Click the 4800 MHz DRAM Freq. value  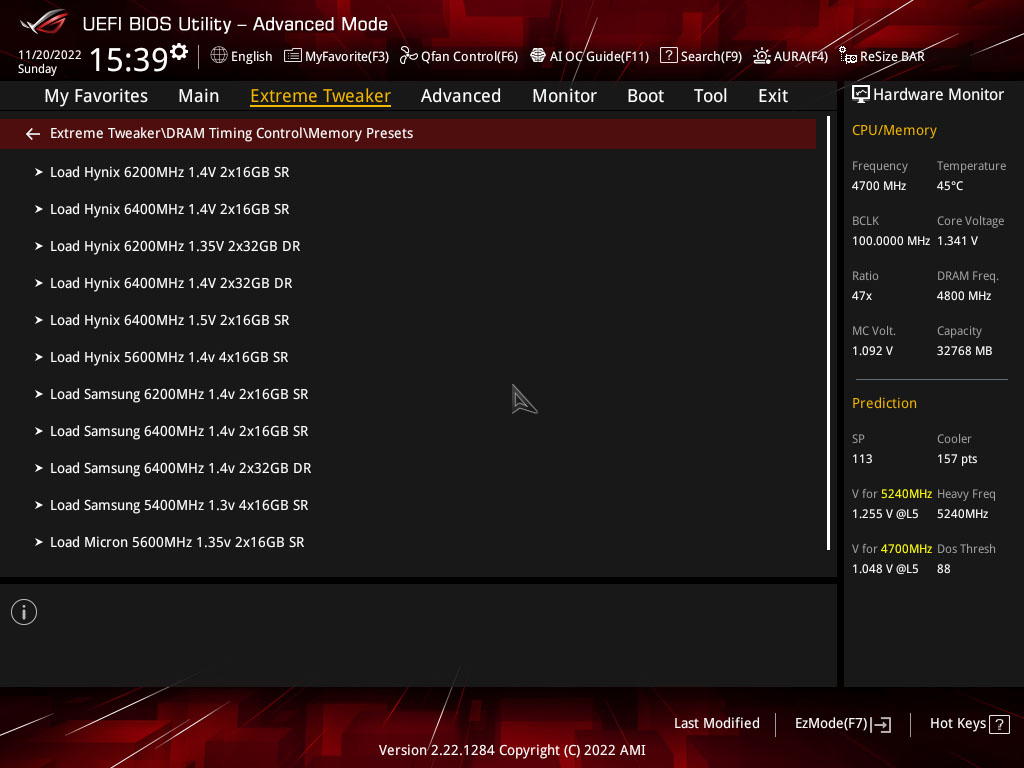(963, 296)
